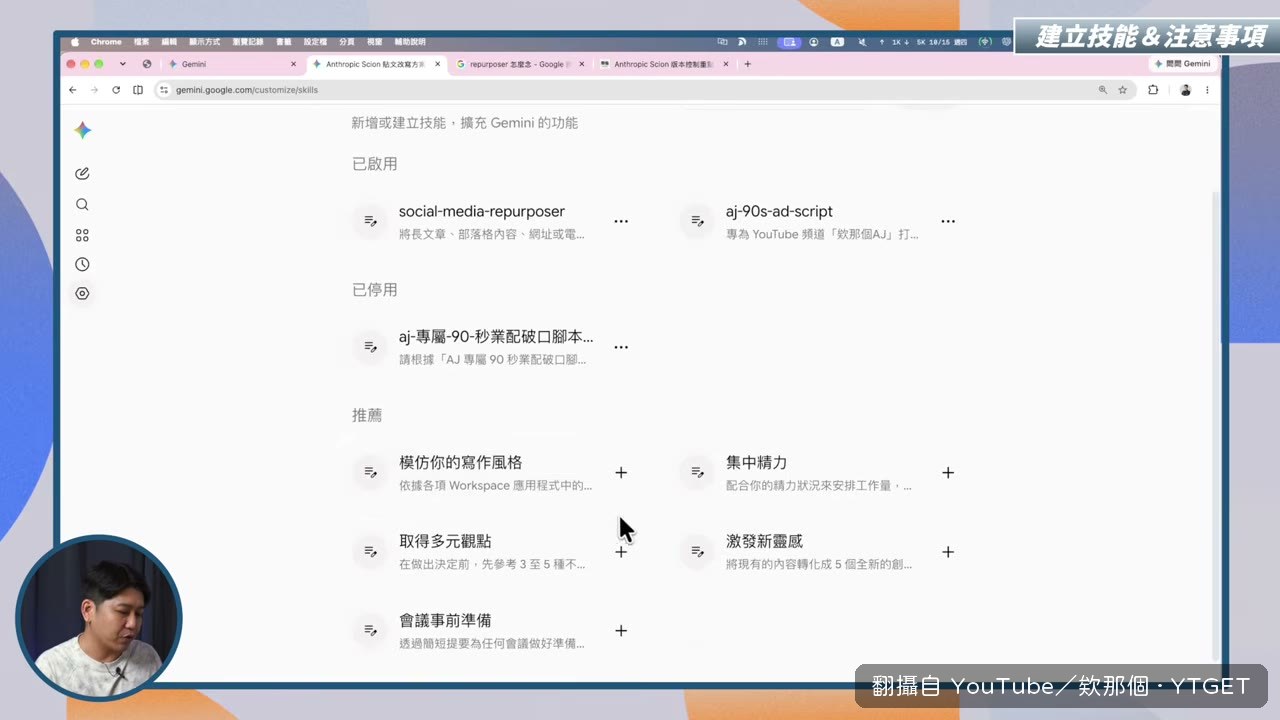Go back with the browser back arrow

[x=72, y=90]
